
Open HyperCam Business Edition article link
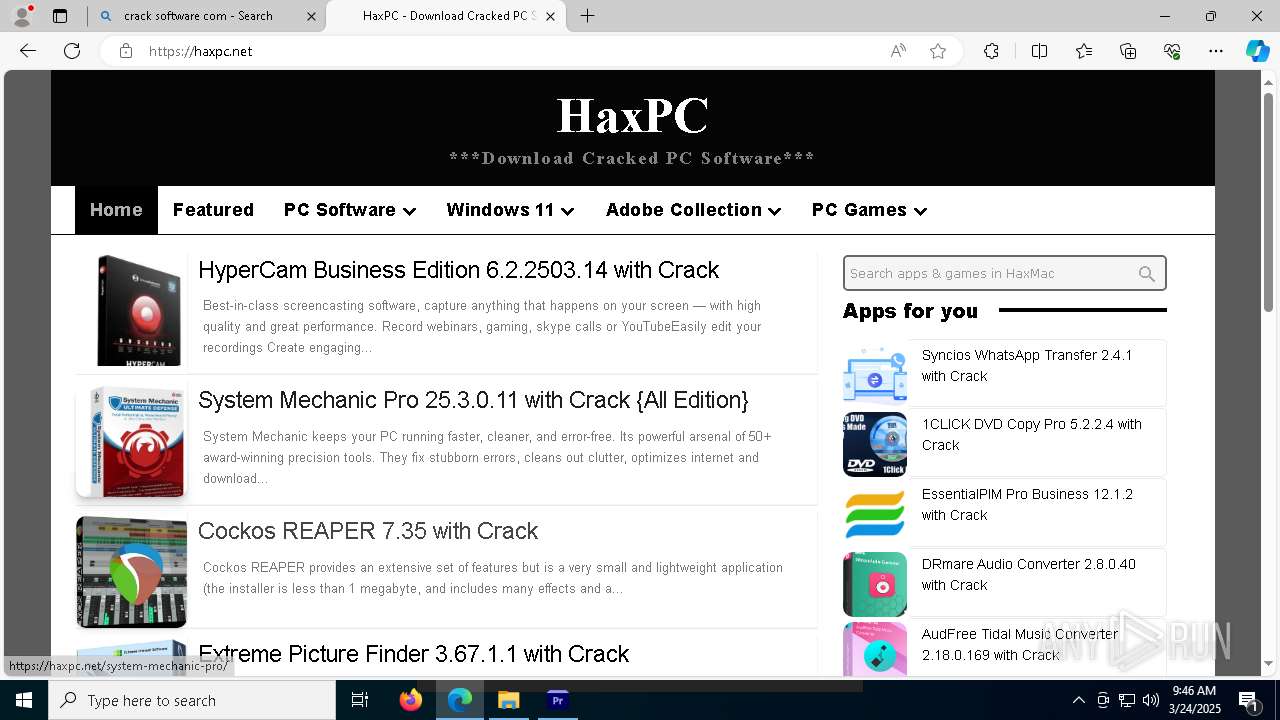coord(458,270)
